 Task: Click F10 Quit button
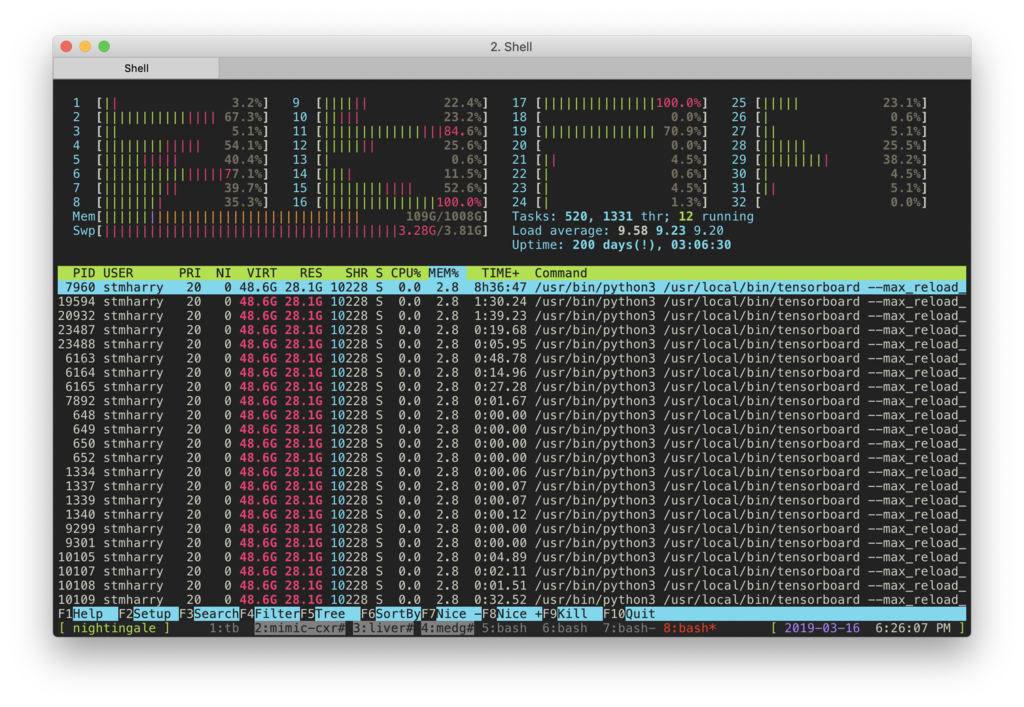click(629, 614)
